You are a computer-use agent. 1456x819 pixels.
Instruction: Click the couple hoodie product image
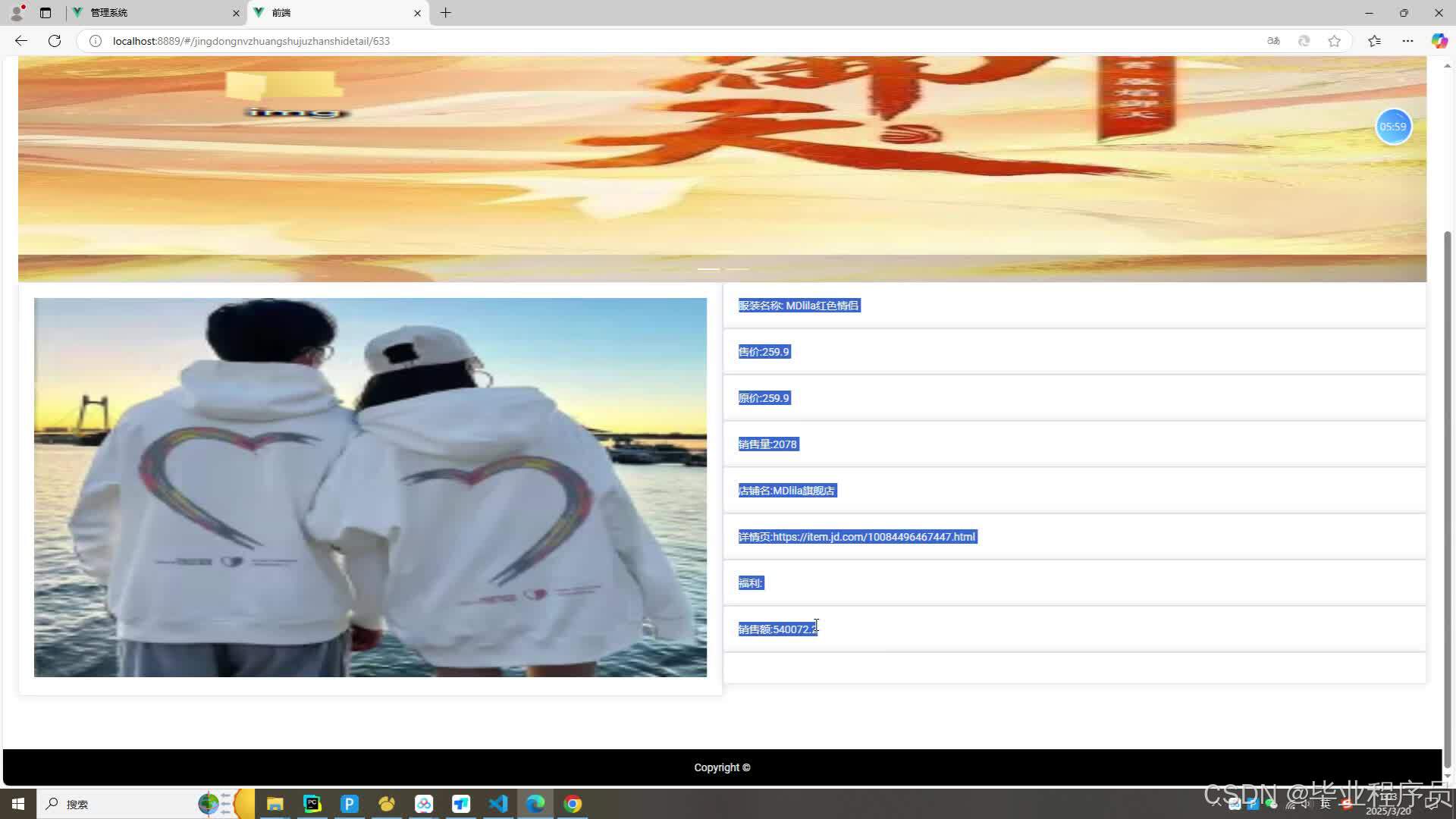click(370, 487)
